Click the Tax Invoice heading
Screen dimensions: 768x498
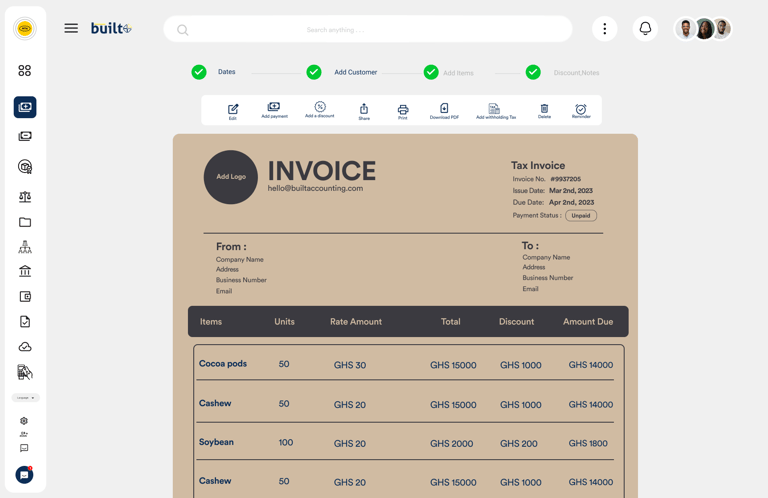click(x=538, y=166)
